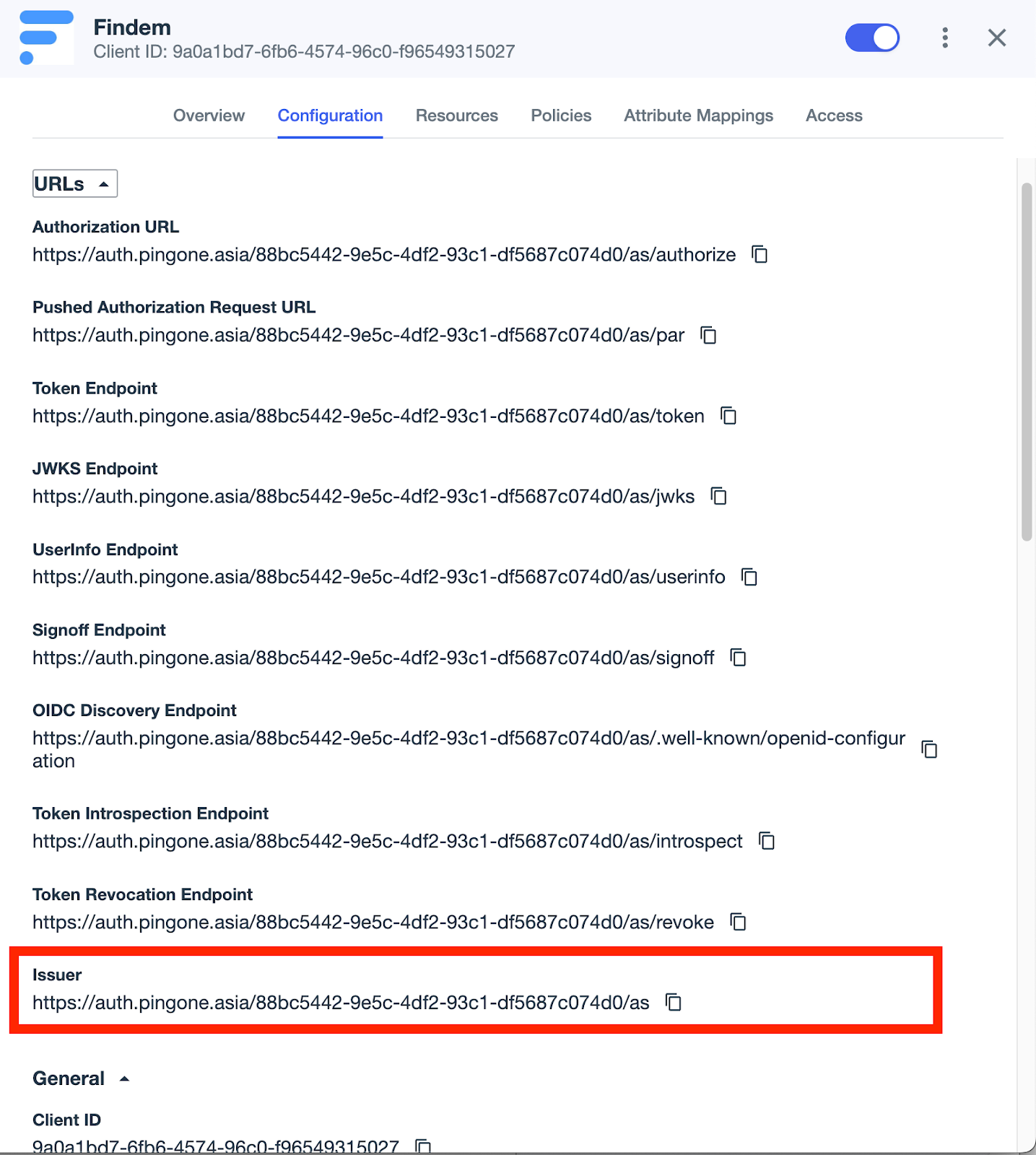1036x1155 pixels.
Task: Click the vertical scrollbar thumb
Action: coord(1027,362)
